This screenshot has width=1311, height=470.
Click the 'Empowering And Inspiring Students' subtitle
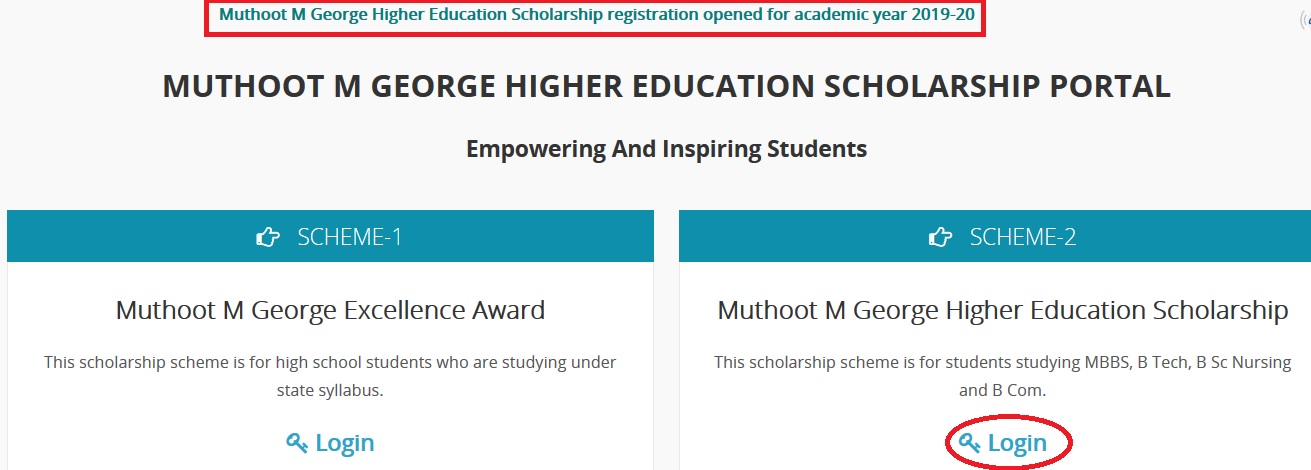tap(666, 150)
